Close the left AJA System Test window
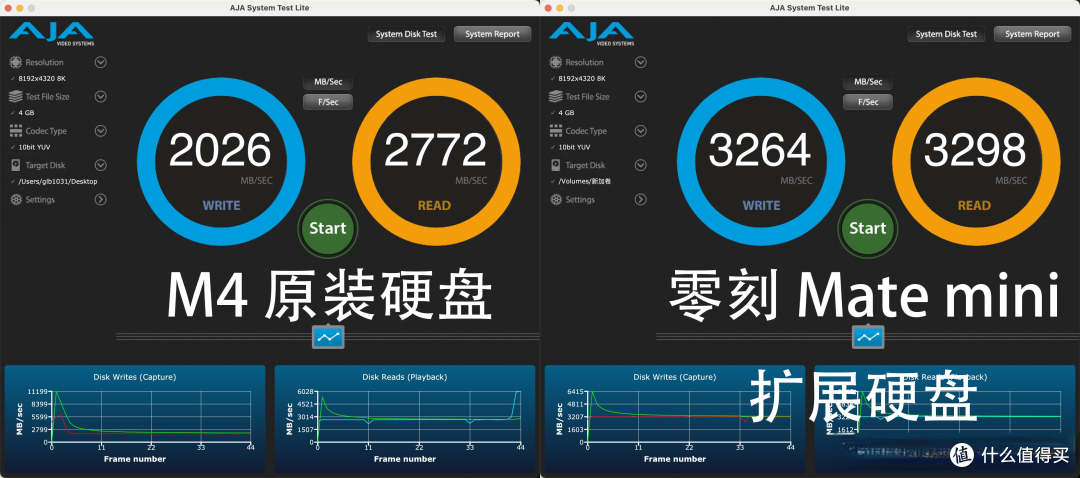This screenshot has height=478, width=1080. (8, 8)
